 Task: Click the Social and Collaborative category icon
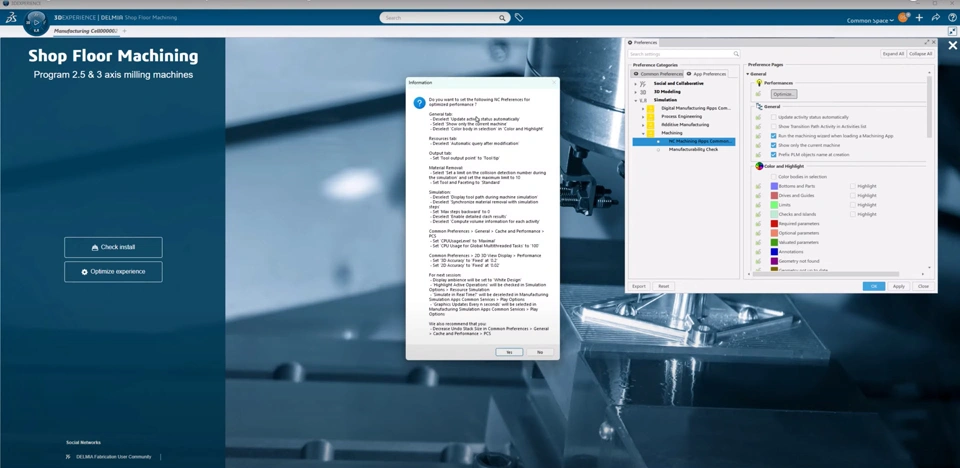pyautogui.click(x=643, y=83)
